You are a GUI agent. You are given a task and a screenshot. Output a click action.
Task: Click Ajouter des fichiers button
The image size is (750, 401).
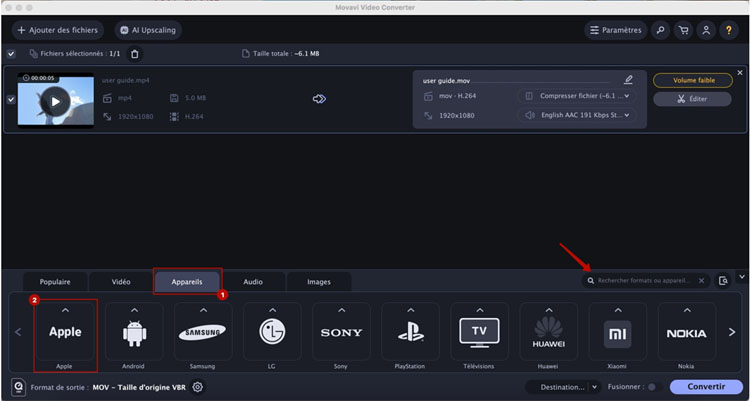[x=57, y=30]
